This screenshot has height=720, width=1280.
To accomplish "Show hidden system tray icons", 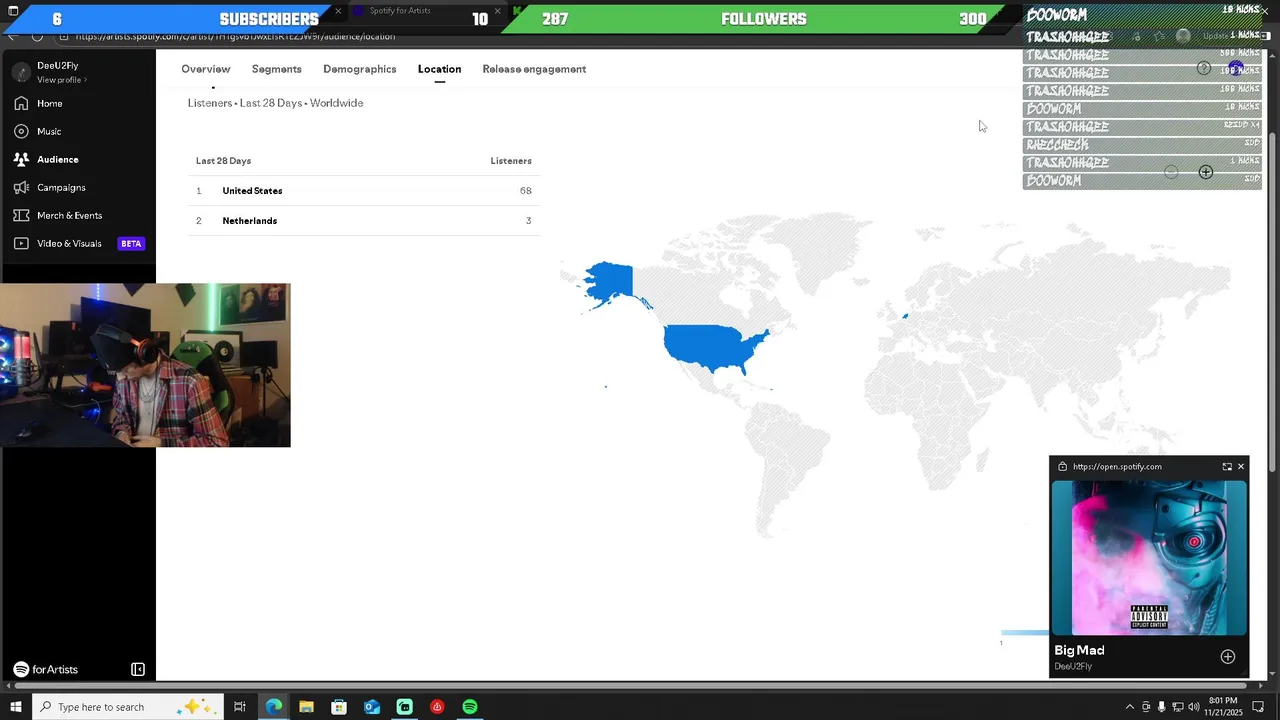I will [1130, 707].
